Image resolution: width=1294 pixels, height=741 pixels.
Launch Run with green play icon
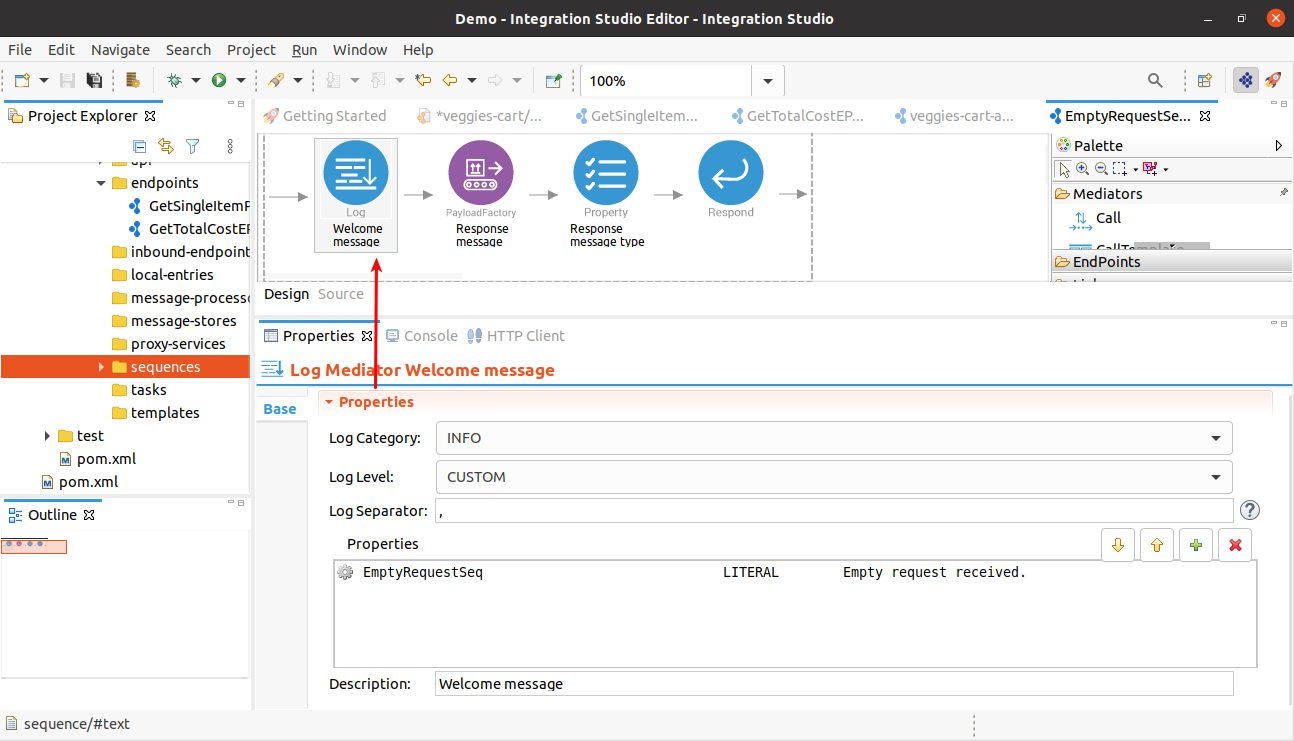218,81
